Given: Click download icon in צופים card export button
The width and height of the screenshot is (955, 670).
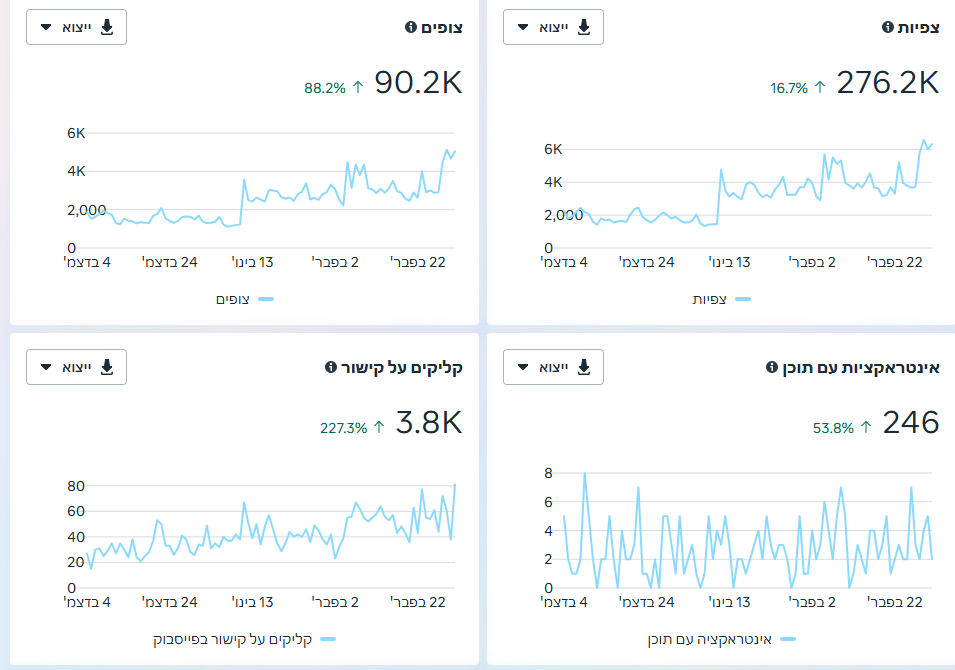Looking at the screenshot, I should [107, 27].
